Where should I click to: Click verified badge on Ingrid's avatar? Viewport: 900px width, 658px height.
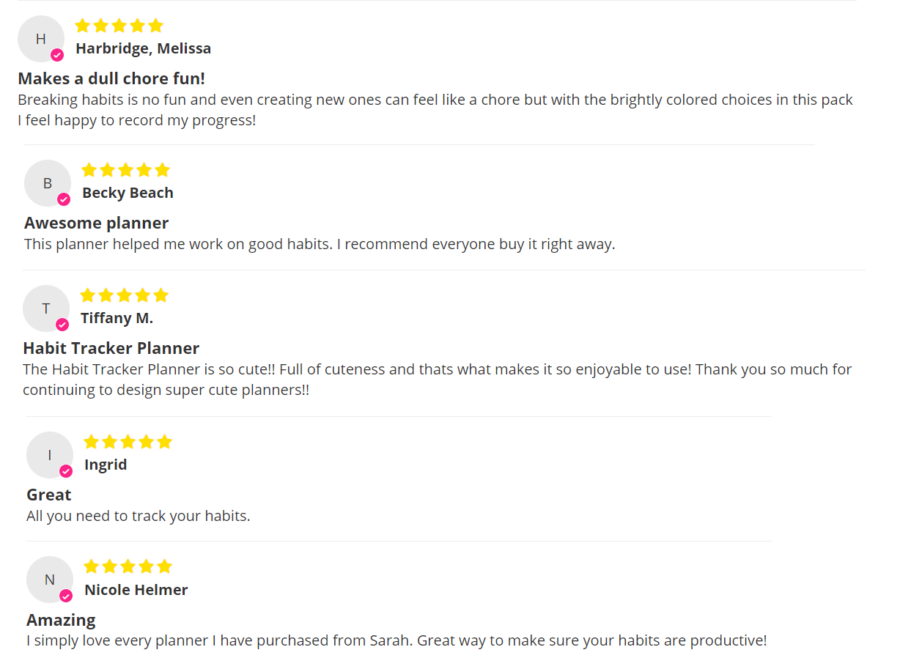point(66,471)
